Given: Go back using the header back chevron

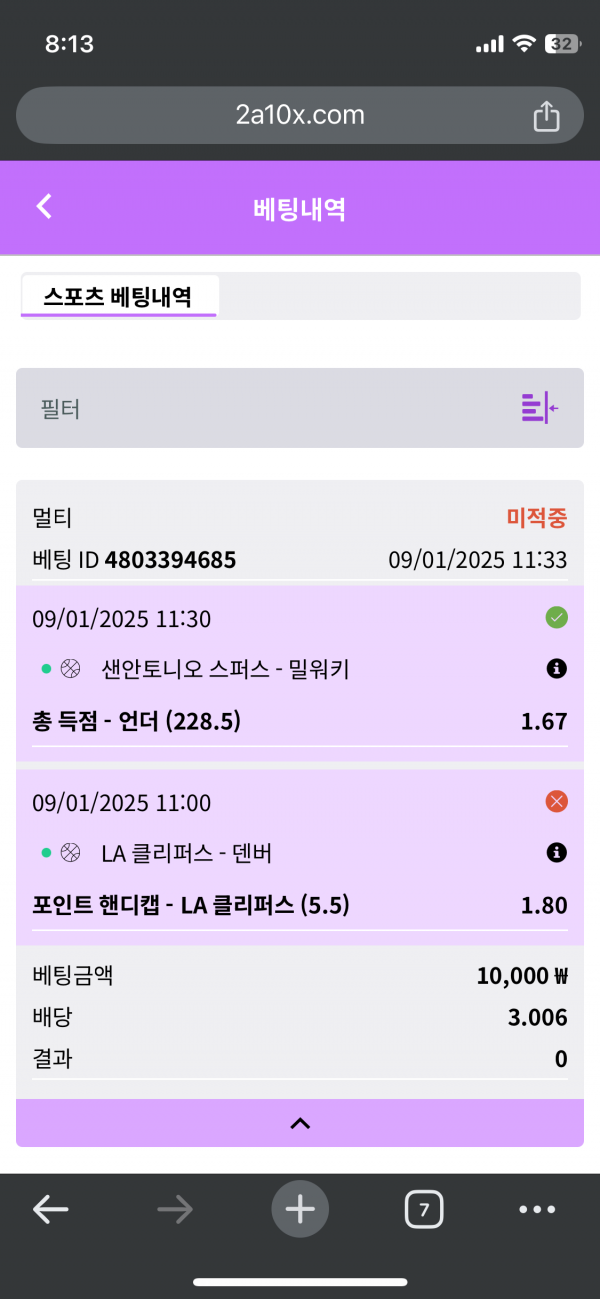Looking at the screenshot, I should (44, 206).
